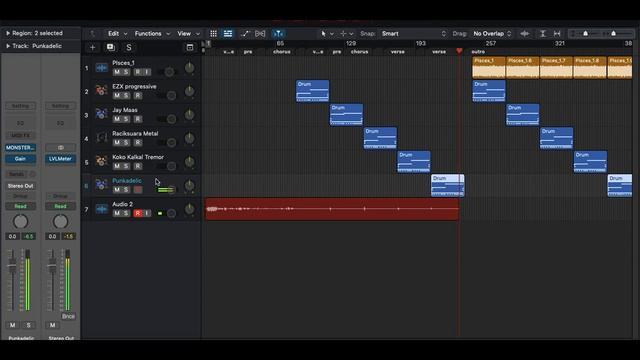
Task: Open the Snap Smart dropdown
Action: 413,33
